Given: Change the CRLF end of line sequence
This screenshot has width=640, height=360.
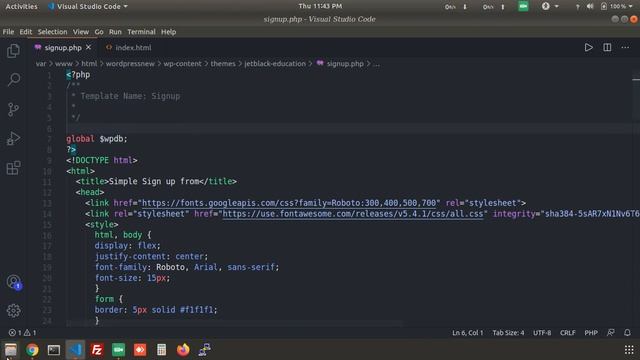Looking at the screenshot, I should coord(567,333).
